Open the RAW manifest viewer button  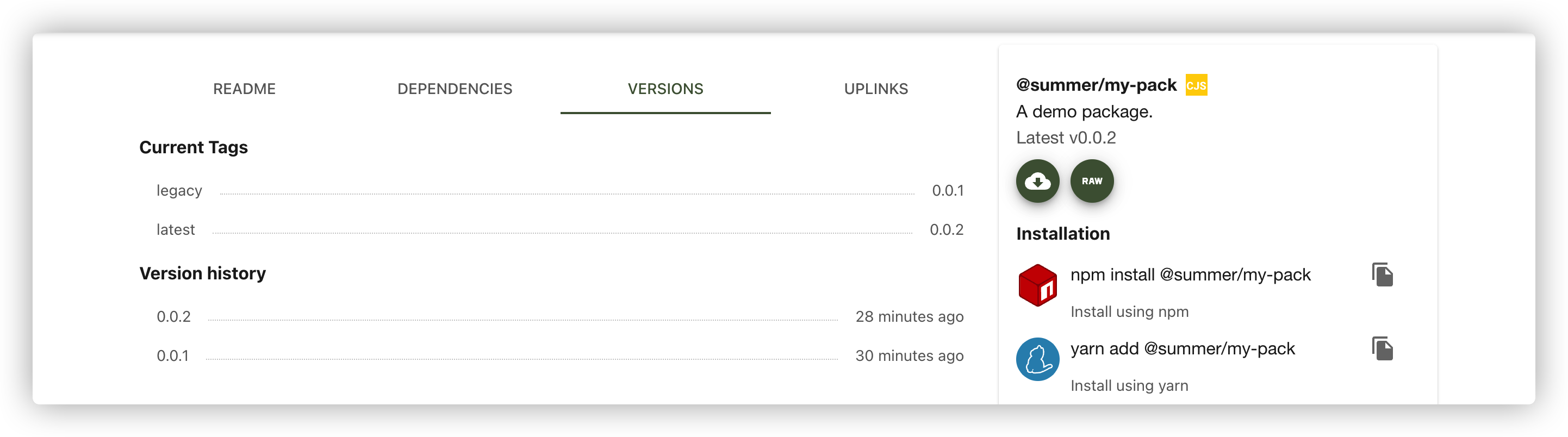1091,181
